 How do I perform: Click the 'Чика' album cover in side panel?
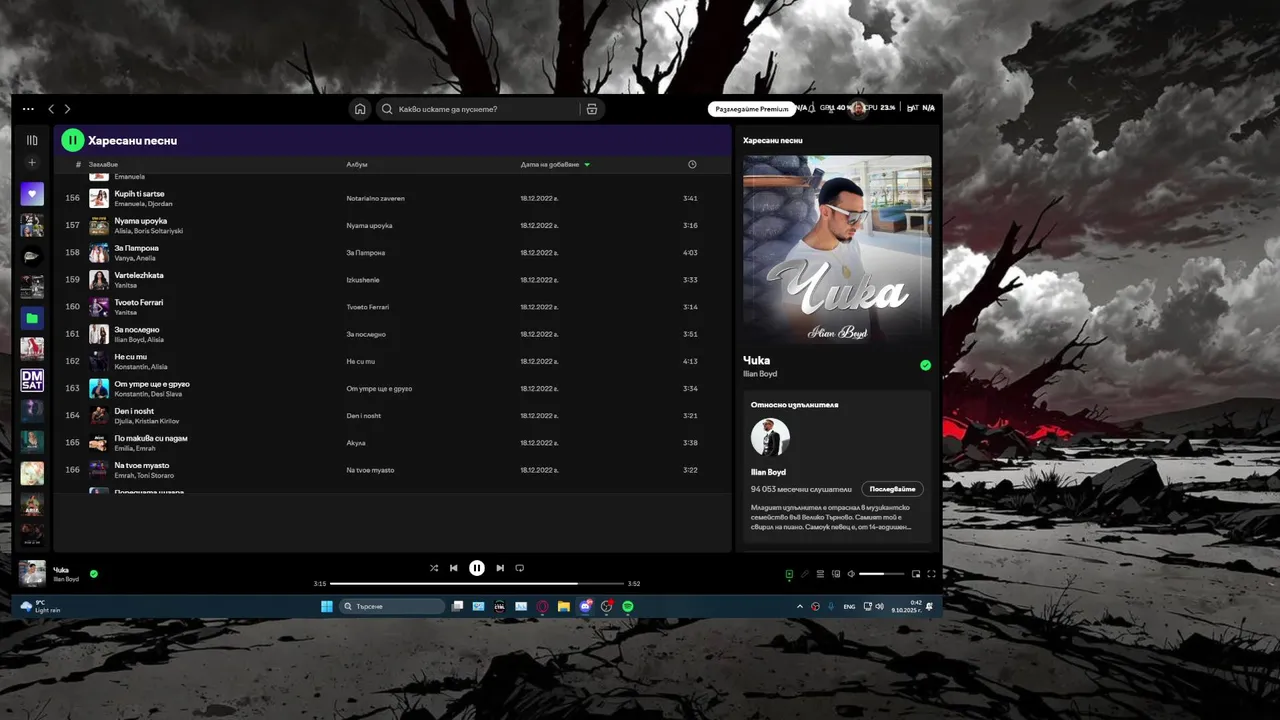click(837, 249)
